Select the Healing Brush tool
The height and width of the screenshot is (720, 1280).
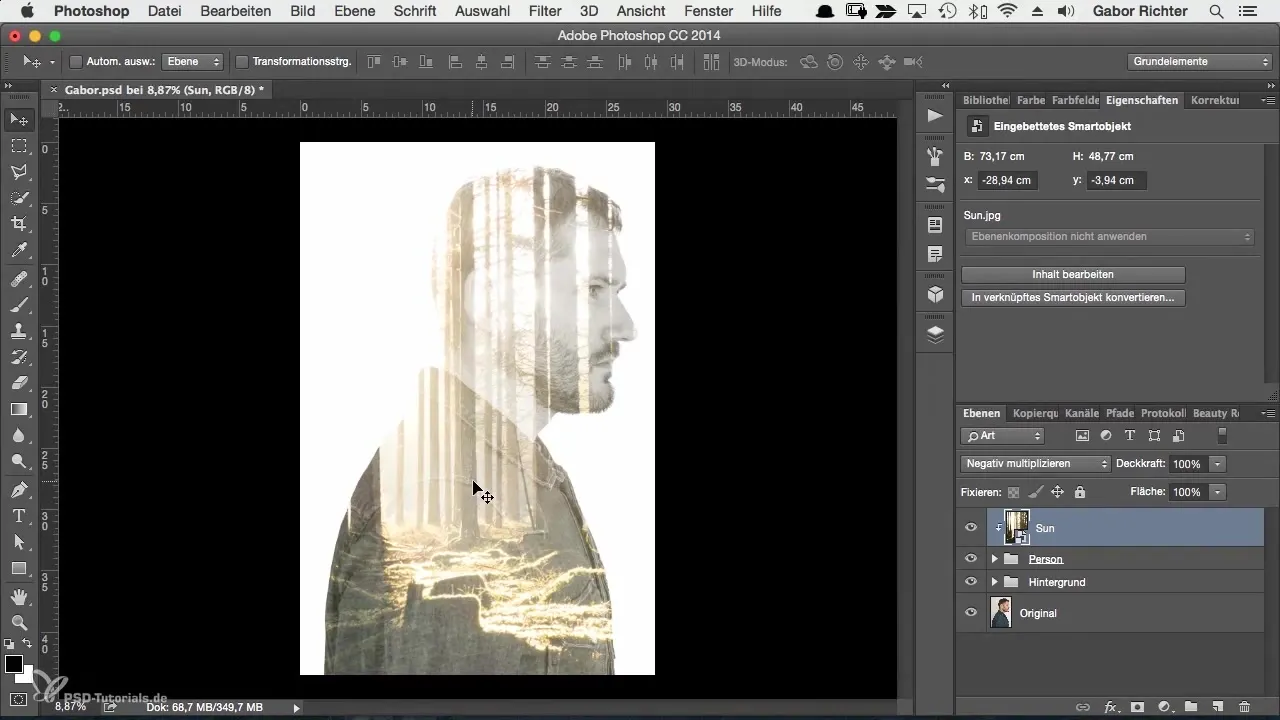coord(18,279)
